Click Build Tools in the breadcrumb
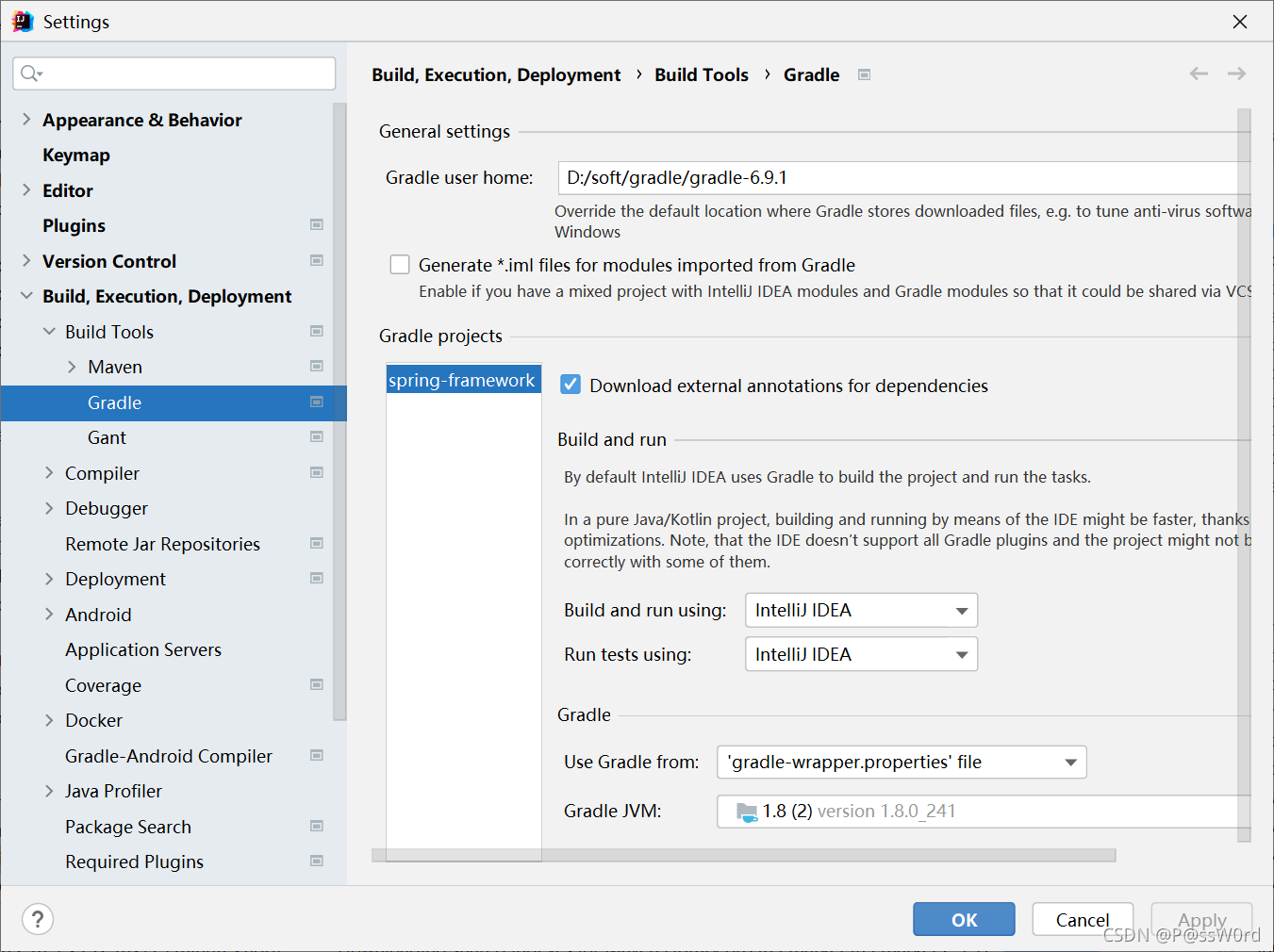This screenshot has height=952, width=1274. (702, 74)
